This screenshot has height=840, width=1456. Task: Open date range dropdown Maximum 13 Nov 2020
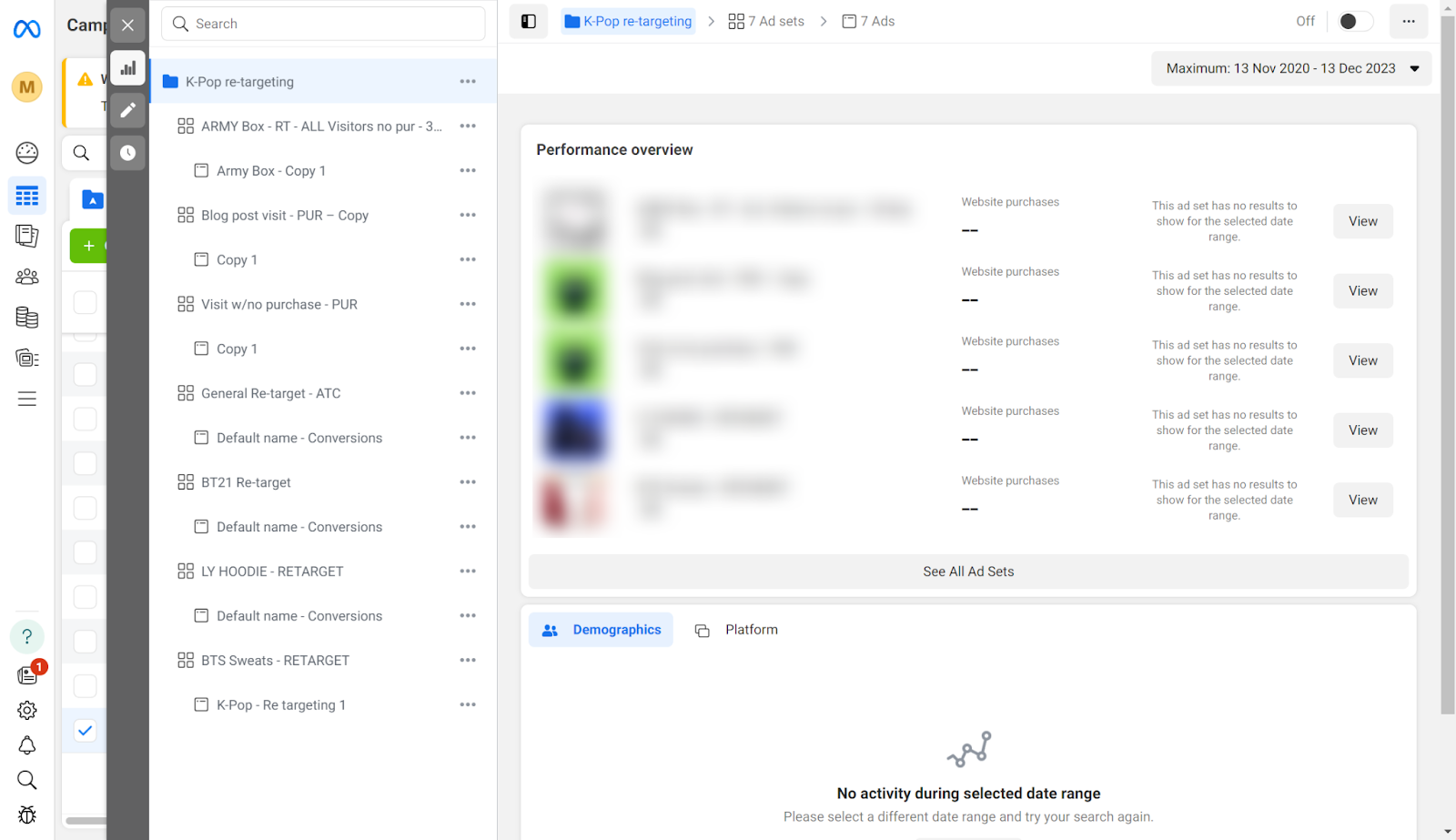coord(1291,68)
